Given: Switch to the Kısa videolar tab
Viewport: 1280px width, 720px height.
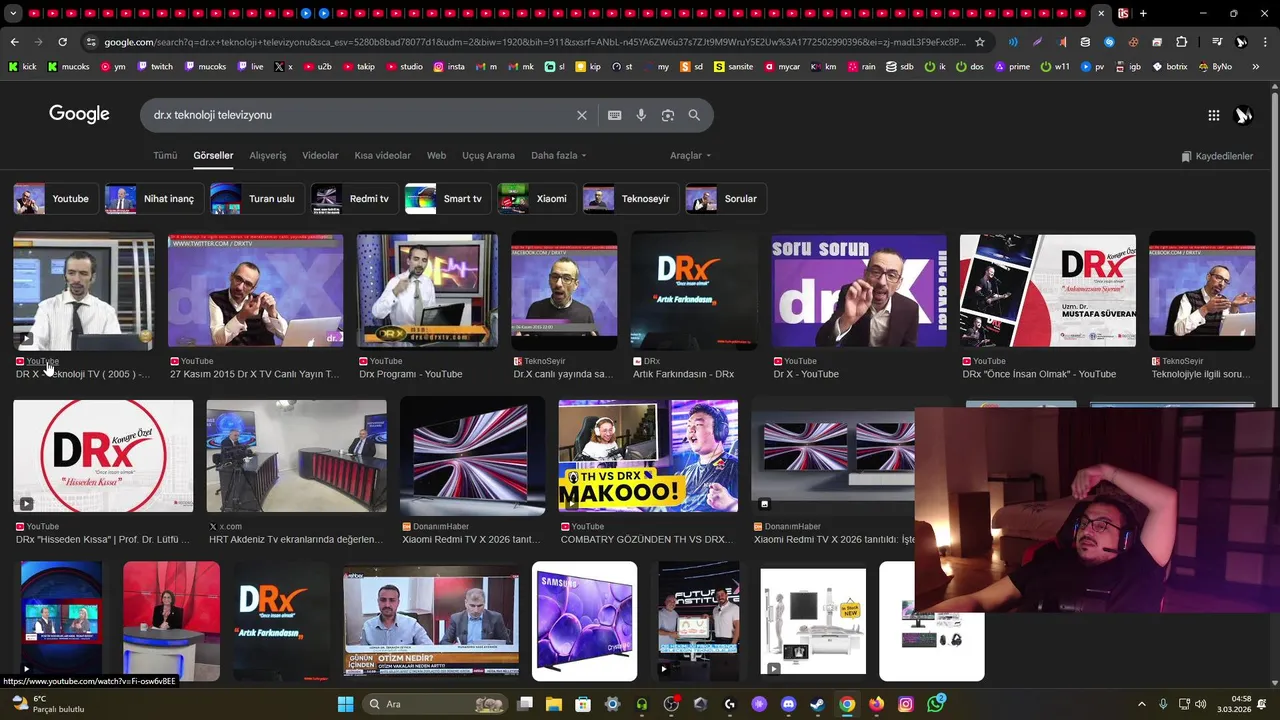Looking at the screenshot, I should click(x=383, y=156).
